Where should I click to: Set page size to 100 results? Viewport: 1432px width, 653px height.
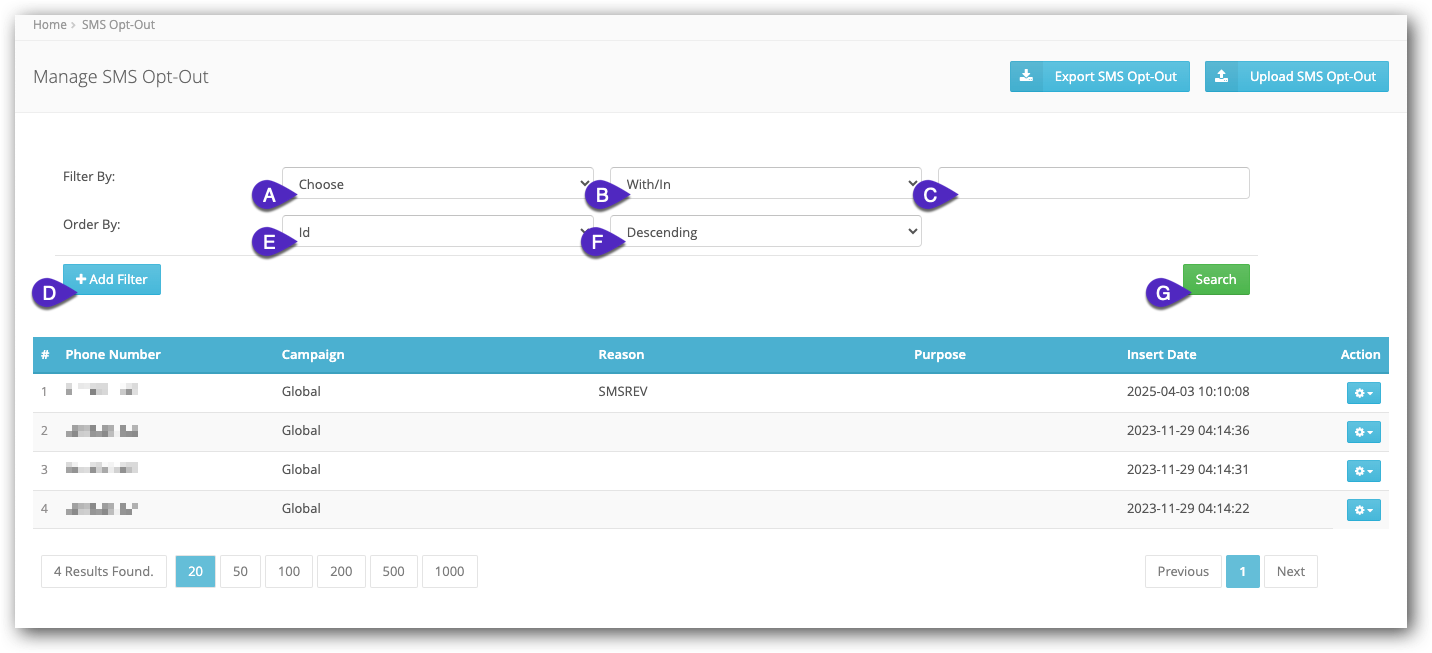(x=289, y=571)
